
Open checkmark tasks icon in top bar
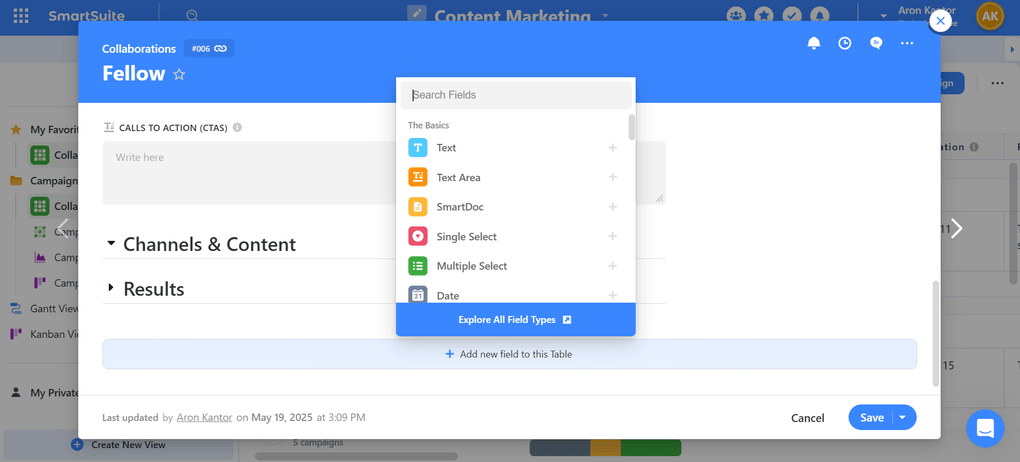(792, 16)
